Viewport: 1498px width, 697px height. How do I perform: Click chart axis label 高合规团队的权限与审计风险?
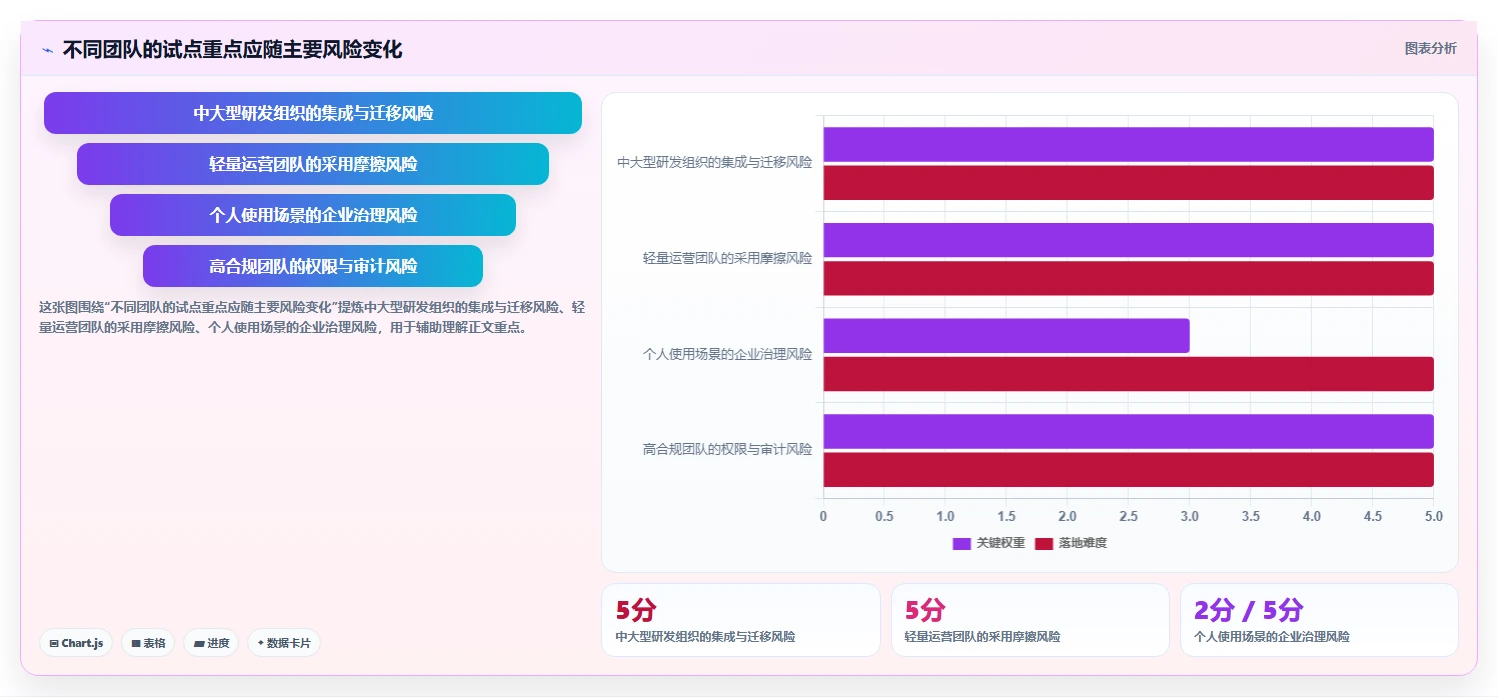(x=728, y=450)
